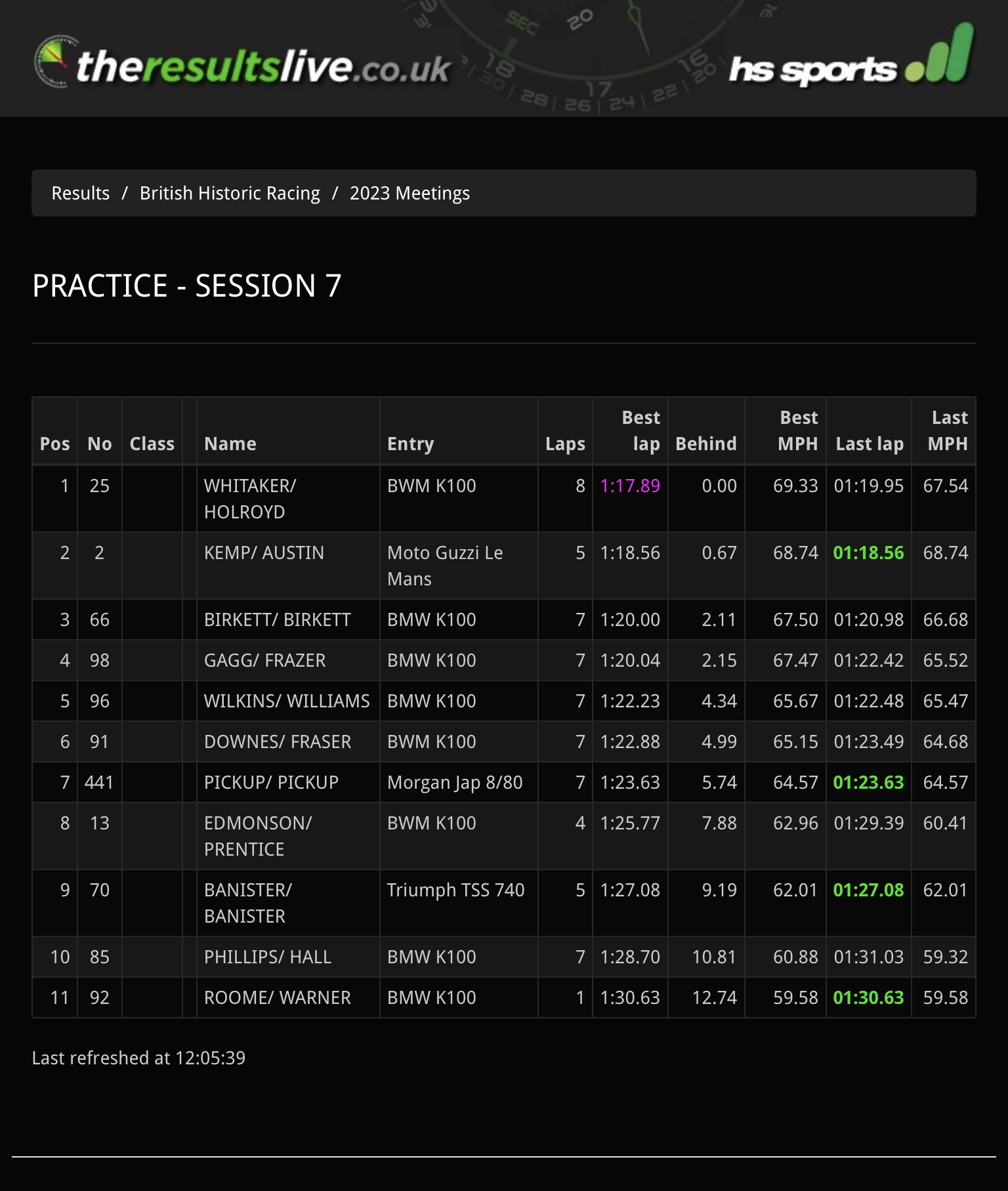Click the Name column header

(230, 444)
